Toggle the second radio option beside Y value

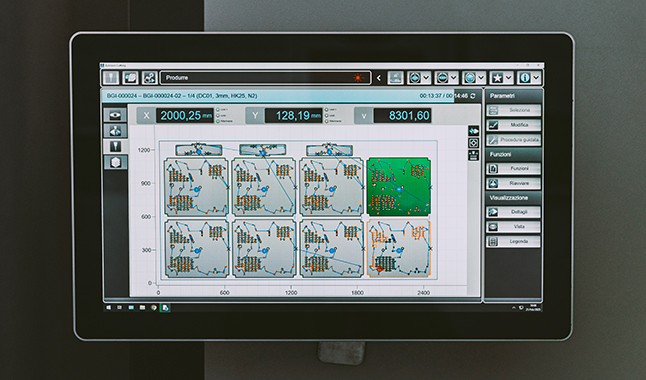pyautogui.click(x=327, y=115)
